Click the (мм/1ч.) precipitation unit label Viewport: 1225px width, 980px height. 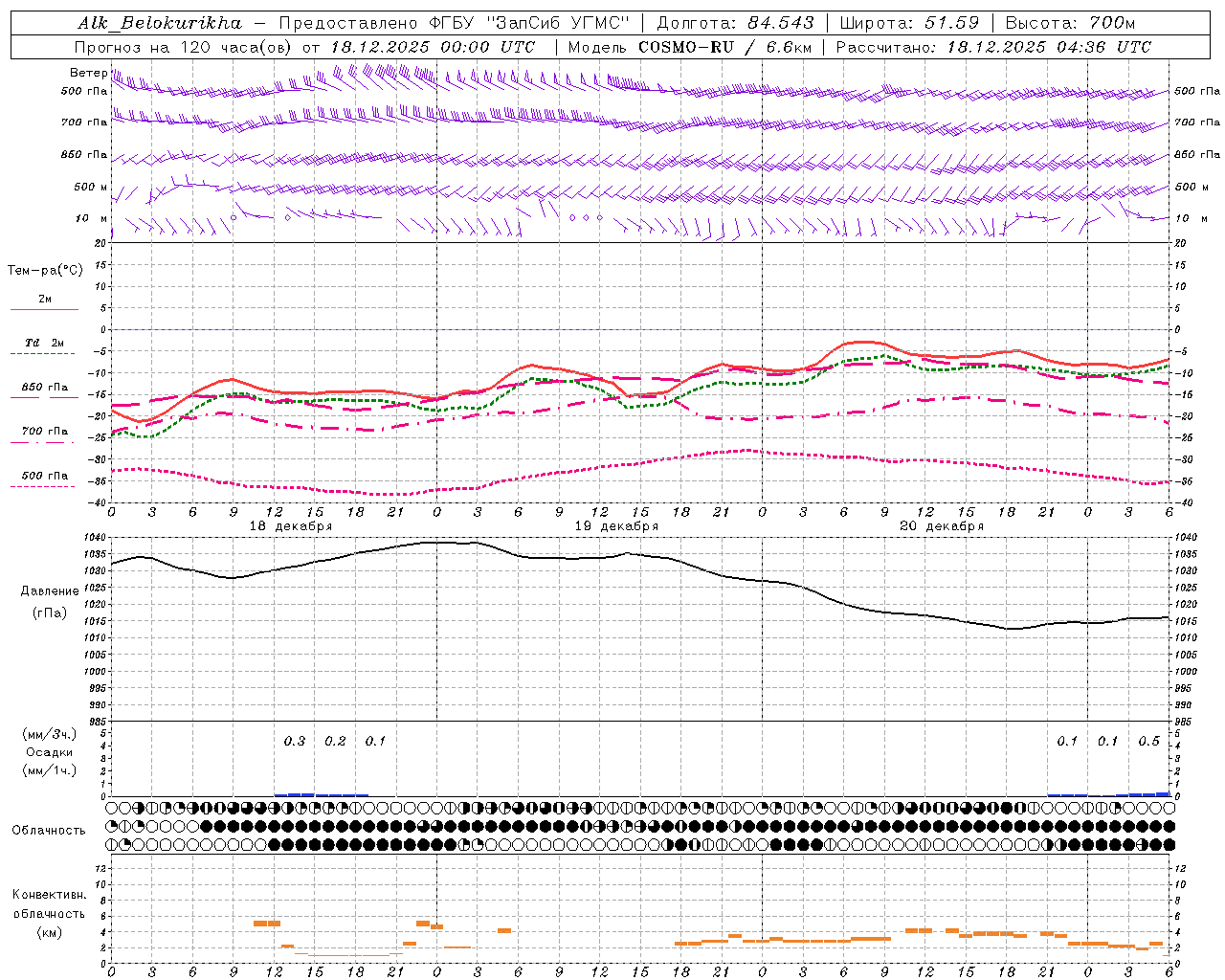(50, 770)
